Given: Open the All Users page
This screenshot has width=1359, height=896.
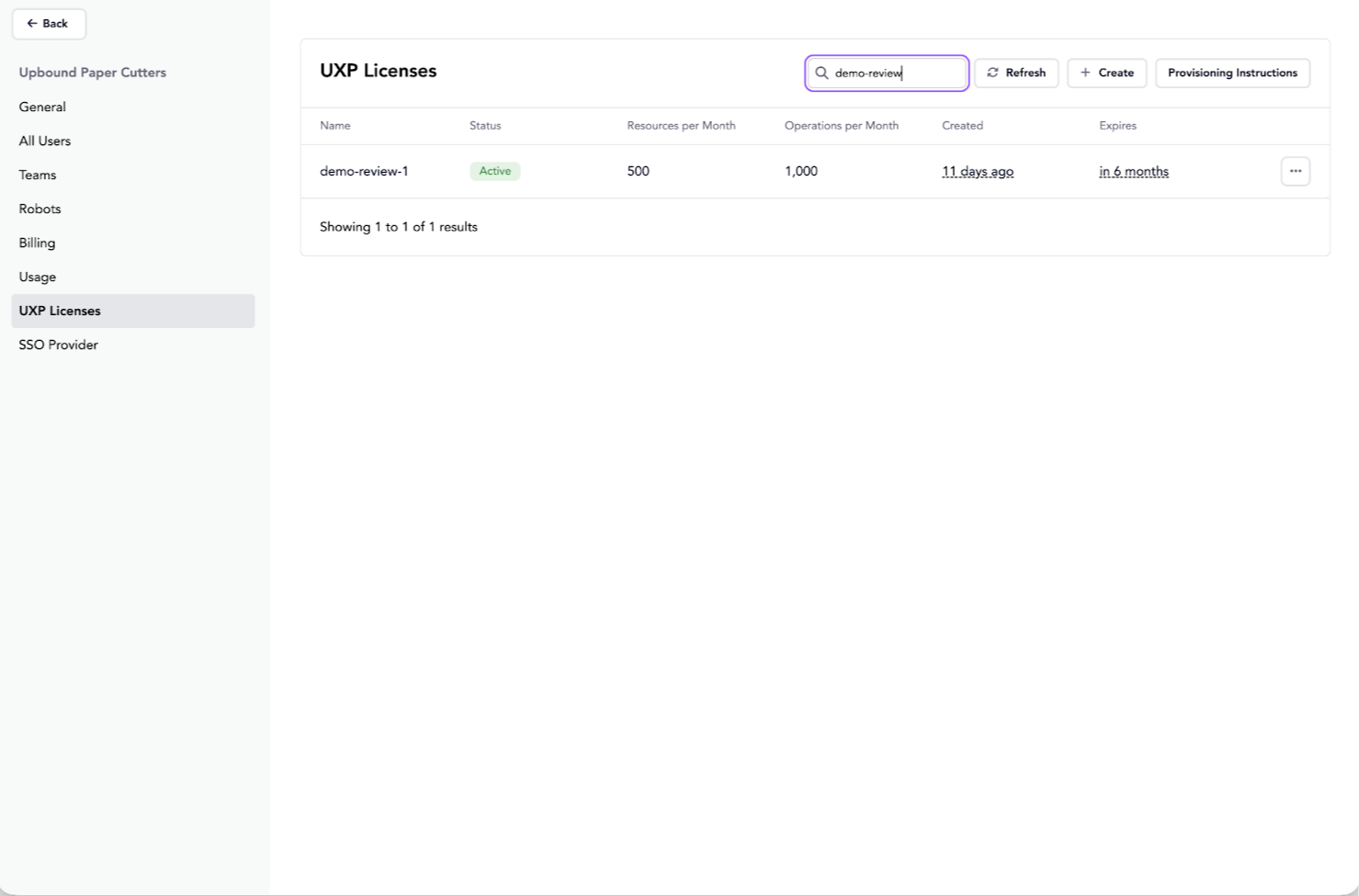Looking at the screenshot, I should click(x=45, y=141).
